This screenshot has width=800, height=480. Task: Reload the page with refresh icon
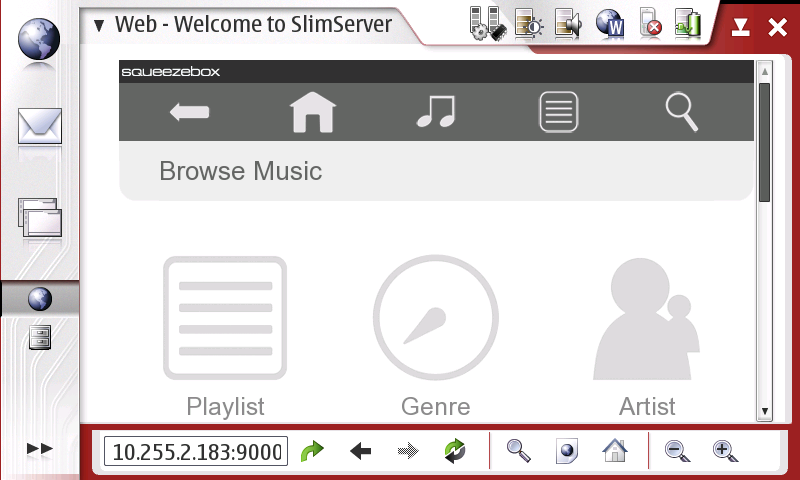[455, 451]
